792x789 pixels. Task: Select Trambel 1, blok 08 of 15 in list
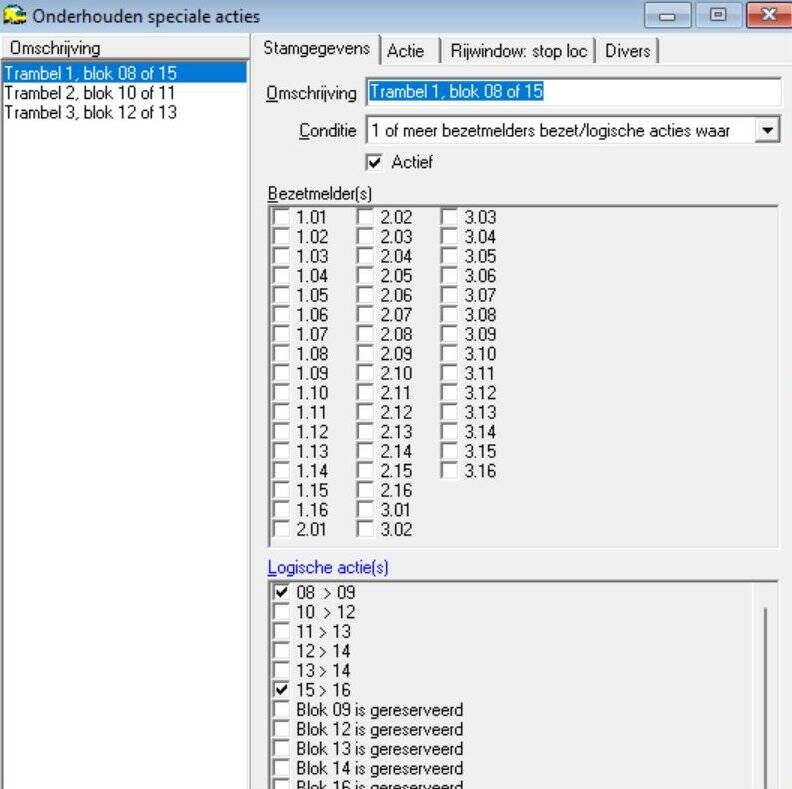(124, 73)
